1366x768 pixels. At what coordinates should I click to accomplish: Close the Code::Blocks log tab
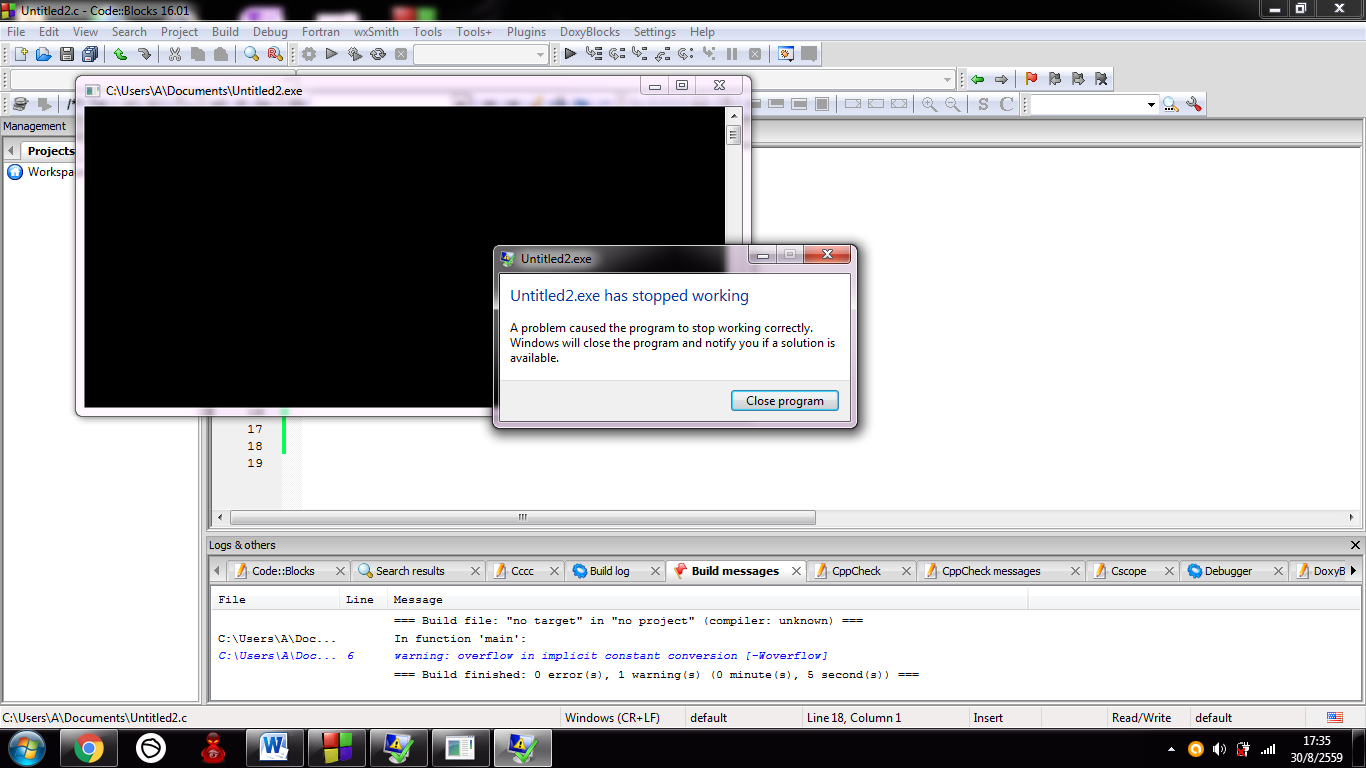[x=340, y=571]
